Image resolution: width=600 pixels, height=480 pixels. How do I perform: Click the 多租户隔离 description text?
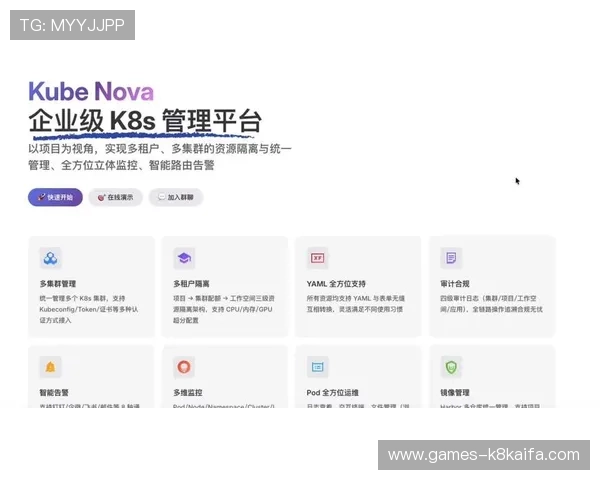pyautogui.click(x=224, y=309)
